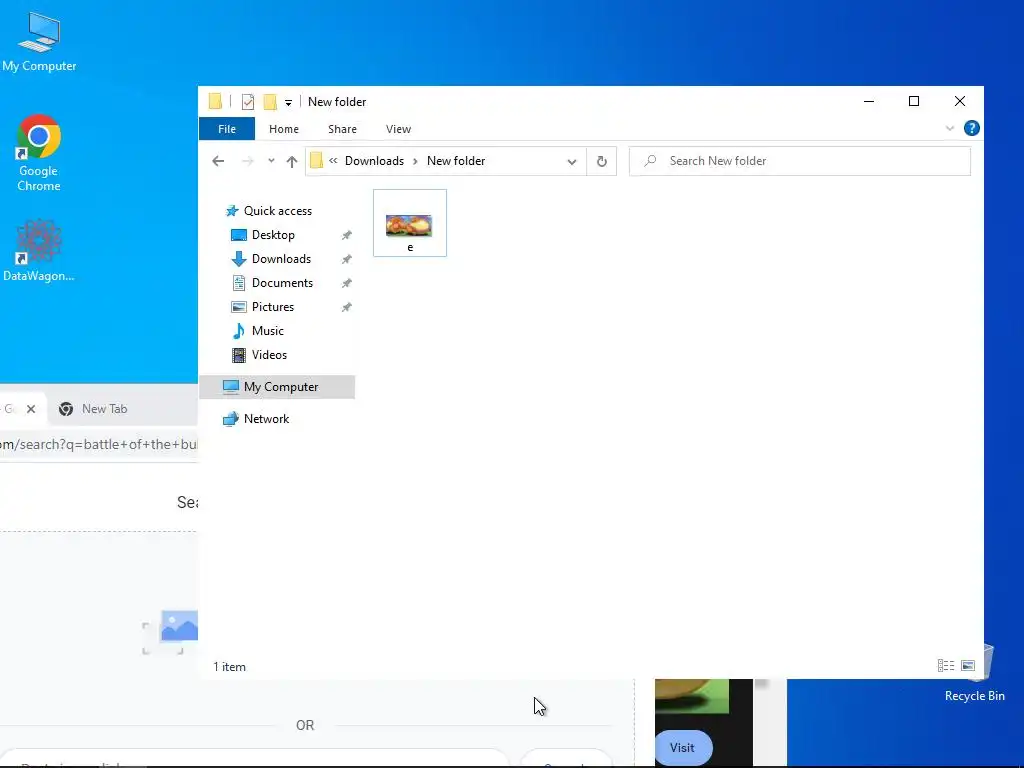
Task: Click the Chrome address bar URL
Action: click(98, 445)
